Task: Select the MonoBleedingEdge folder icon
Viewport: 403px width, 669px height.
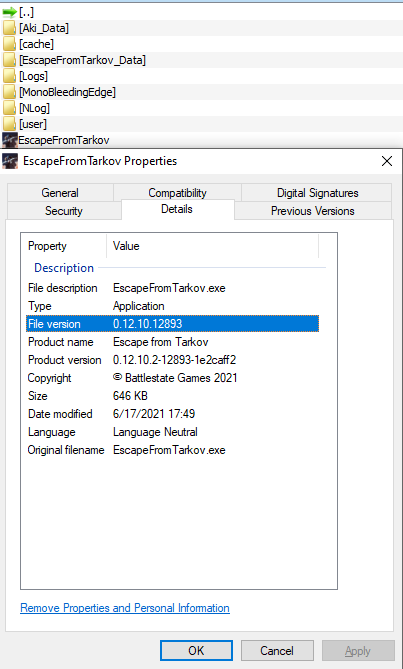Action: [9, 92]
